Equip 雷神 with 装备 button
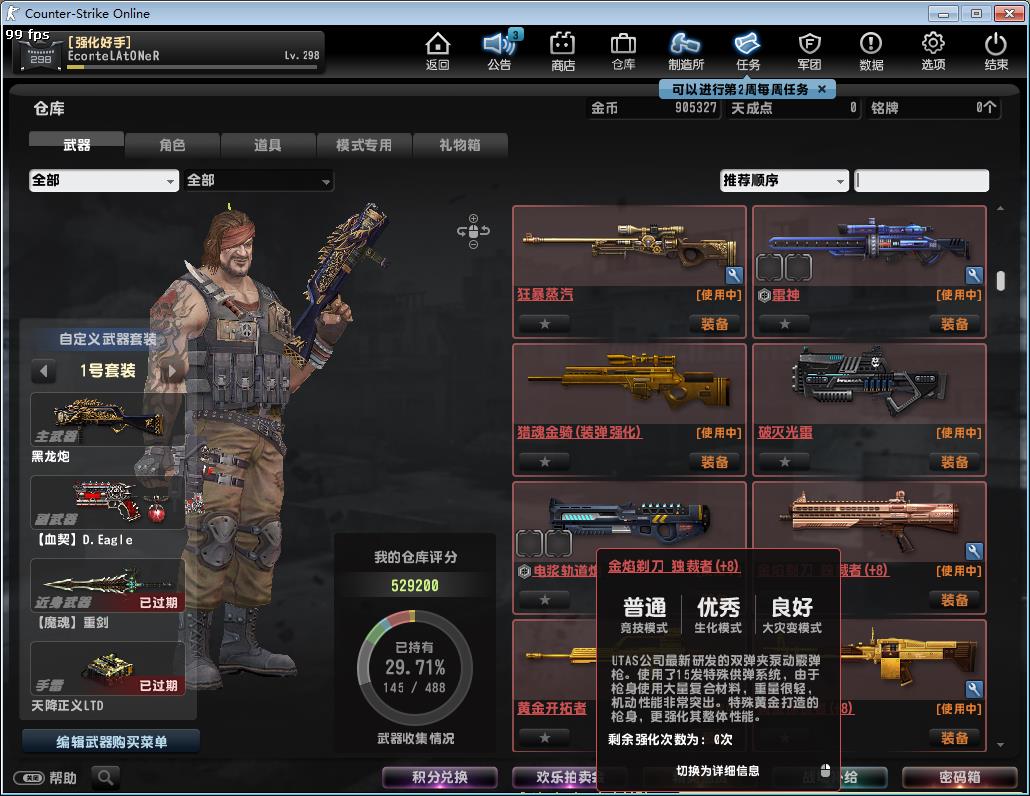 (954, 324)
